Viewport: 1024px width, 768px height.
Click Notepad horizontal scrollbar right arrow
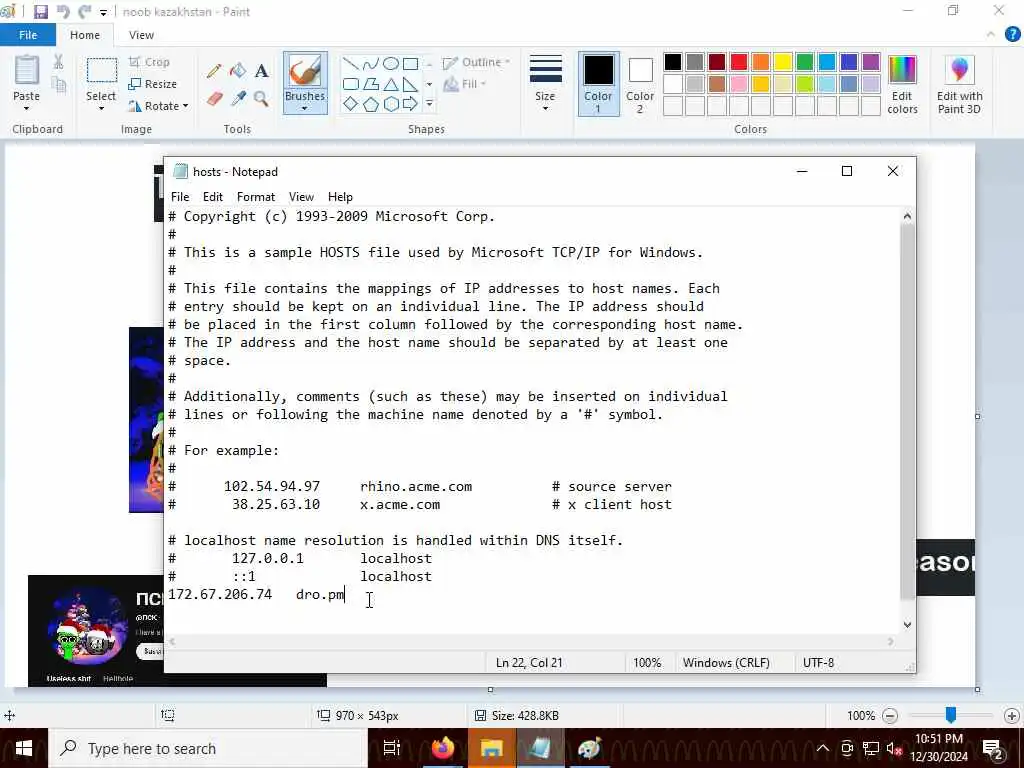point(891,642)
